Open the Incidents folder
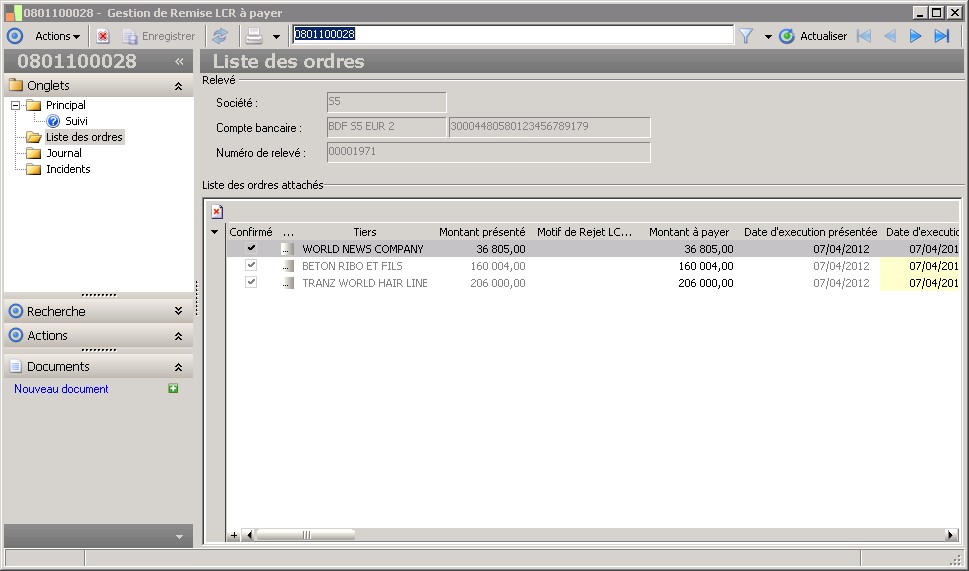 click(68, 169)
